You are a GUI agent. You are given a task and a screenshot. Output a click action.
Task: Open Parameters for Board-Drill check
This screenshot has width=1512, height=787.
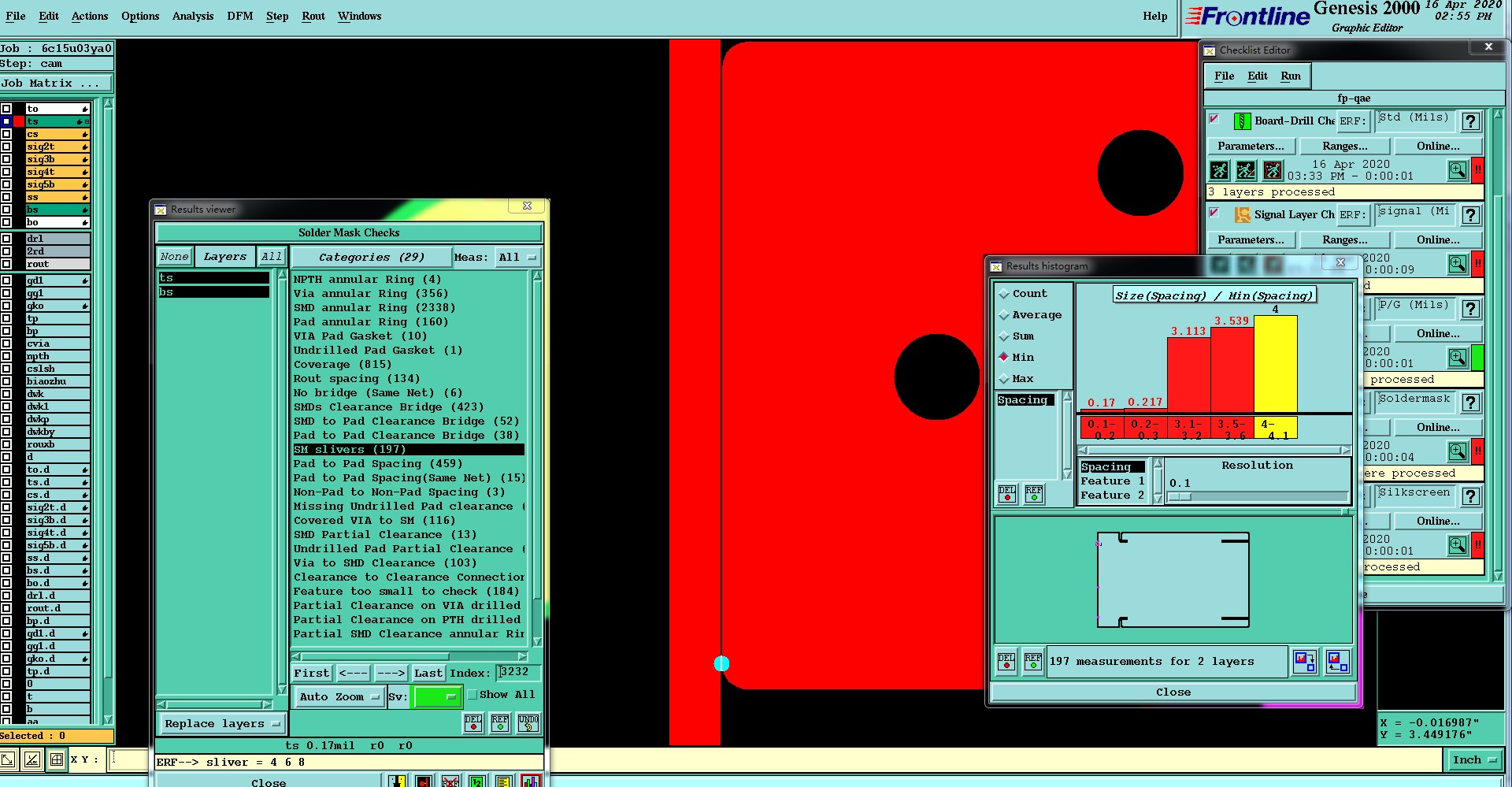(x=1251, y=147)
